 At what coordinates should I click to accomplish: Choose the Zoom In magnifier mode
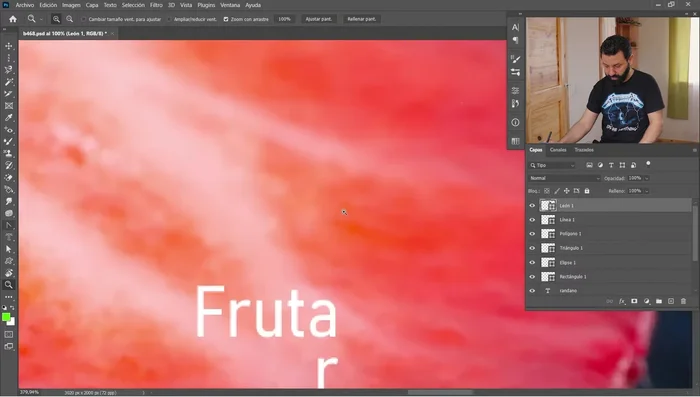coord(56,19)
